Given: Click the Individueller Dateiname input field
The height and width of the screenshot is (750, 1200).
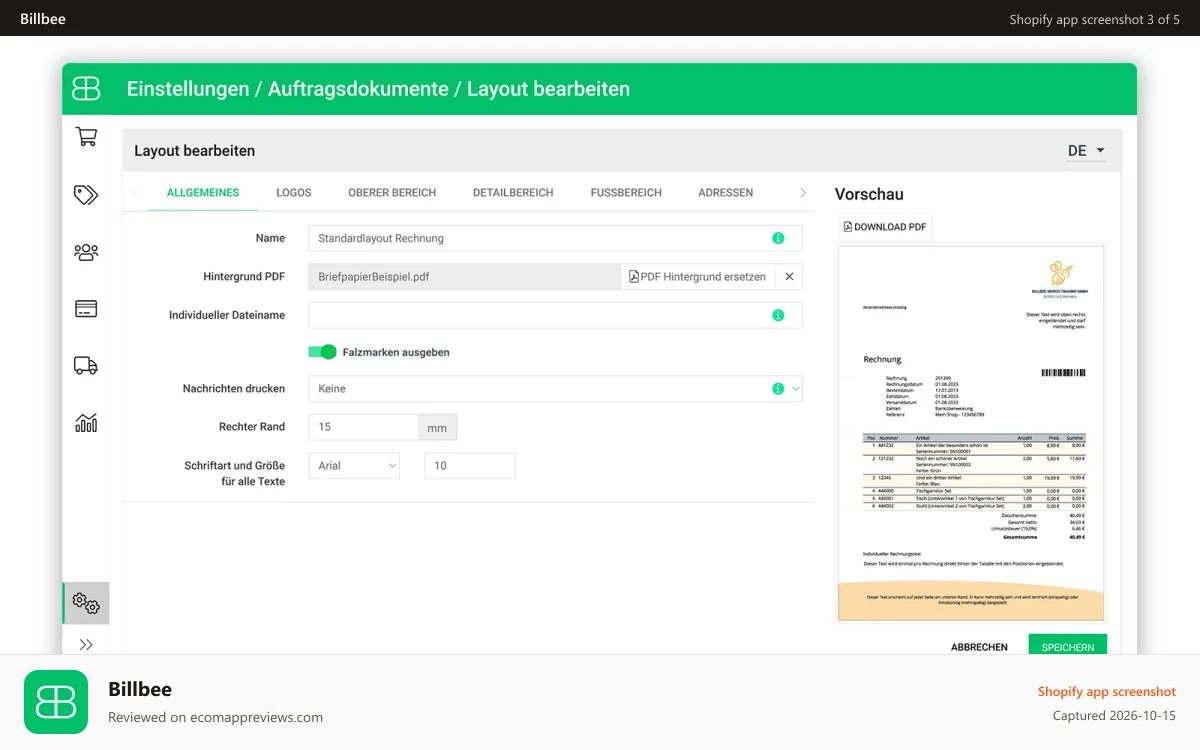Looking at the screenshot, I should tap(555, 315).
